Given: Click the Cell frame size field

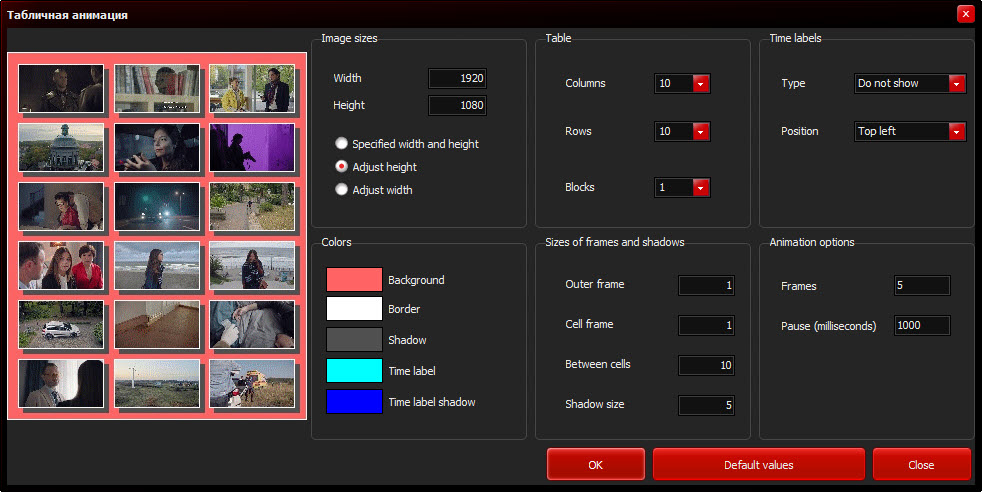Looking at the screenshot, I should tap(706, 325).
